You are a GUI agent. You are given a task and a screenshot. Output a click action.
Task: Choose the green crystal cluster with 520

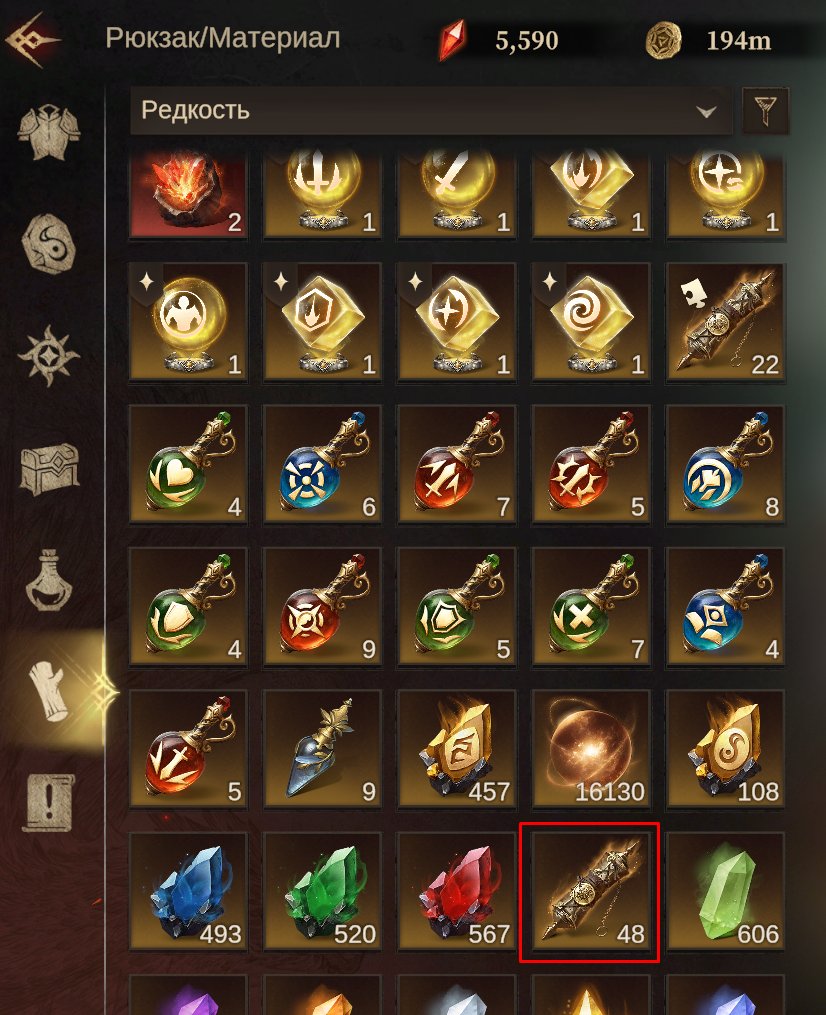click(322, 891)
